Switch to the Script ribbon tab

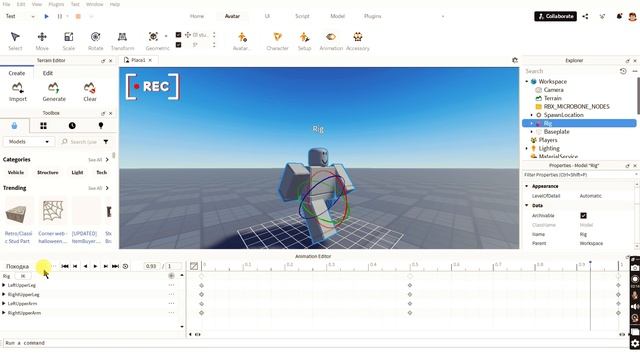(302, 16)
